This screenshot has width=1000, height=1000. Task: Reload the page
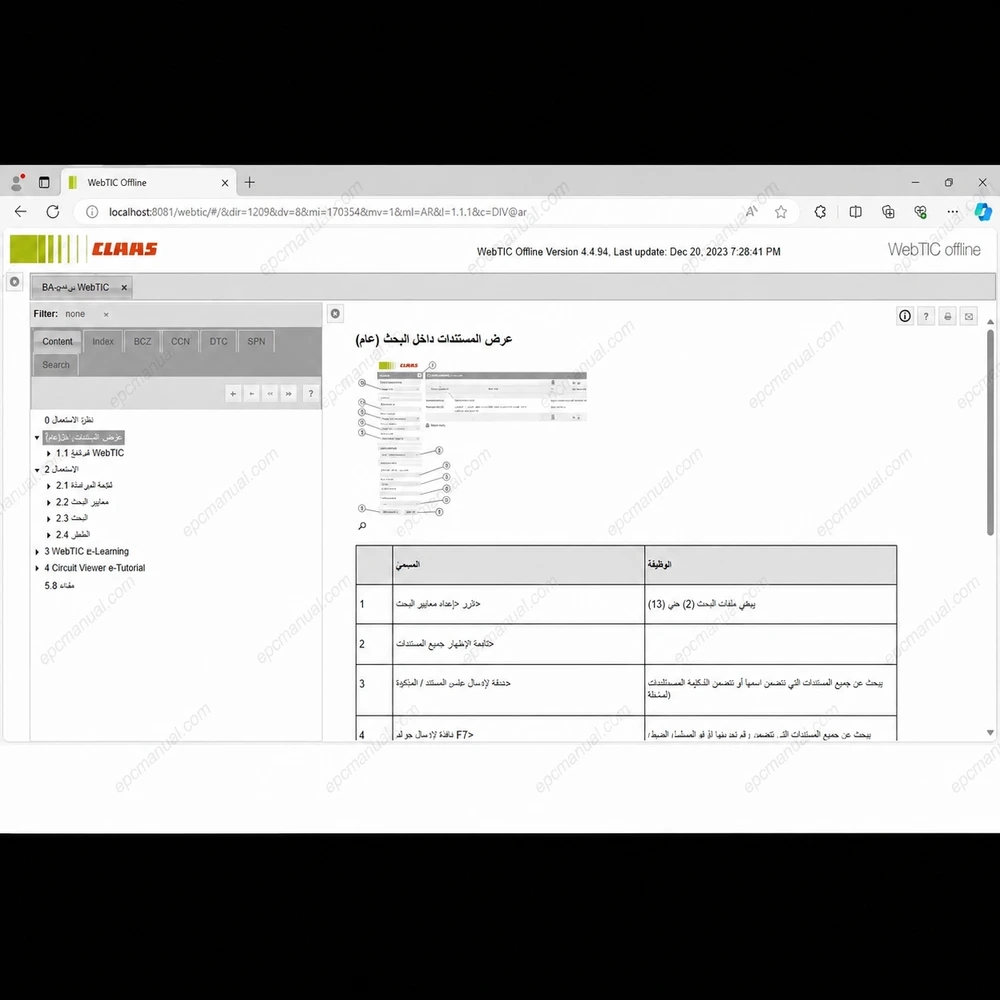53,212
